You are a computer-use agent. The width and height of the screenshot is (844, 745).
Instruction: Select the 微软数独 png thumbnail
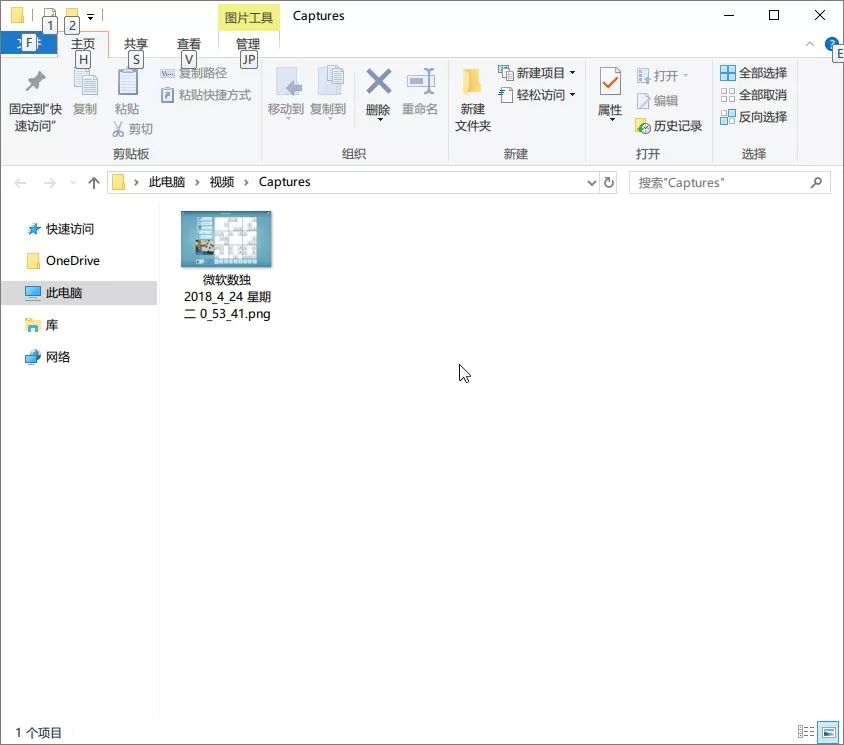[226, 239]
